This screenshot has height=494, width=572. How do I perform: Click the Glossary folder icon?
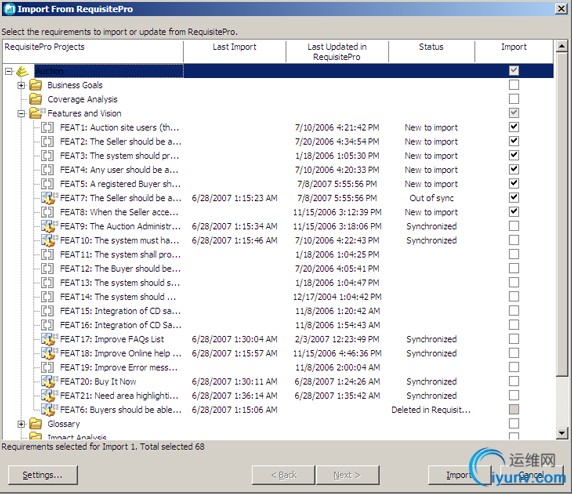tap(35, 424)
